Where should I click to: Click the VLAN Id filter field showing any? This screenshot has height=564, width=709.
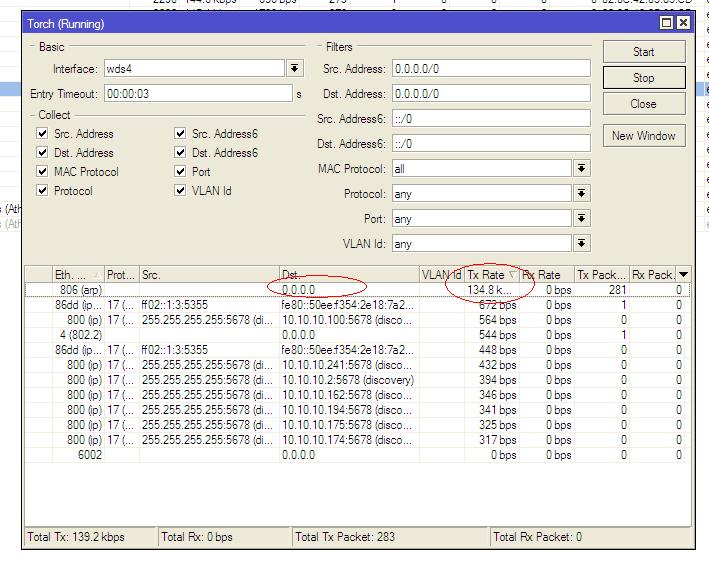[x=482, y=244]
